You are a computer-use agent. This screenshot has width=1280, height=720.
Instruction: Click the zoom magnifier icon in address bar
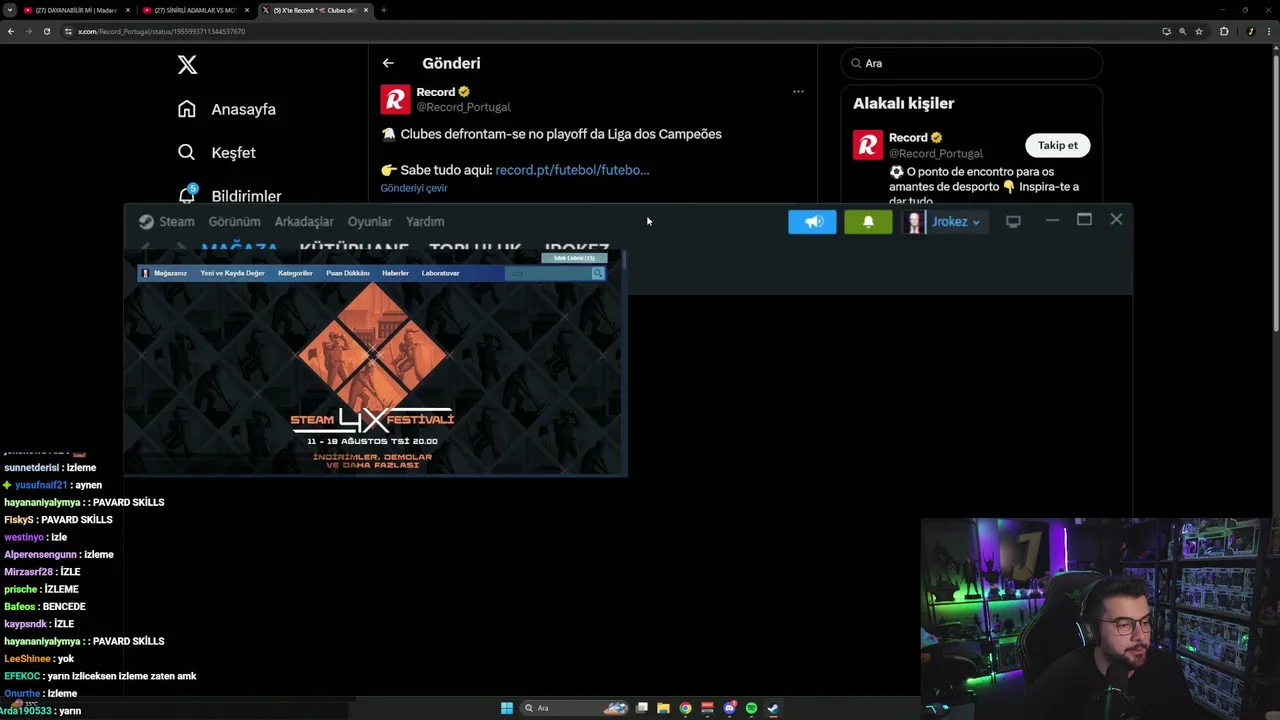click(1183, 31)
